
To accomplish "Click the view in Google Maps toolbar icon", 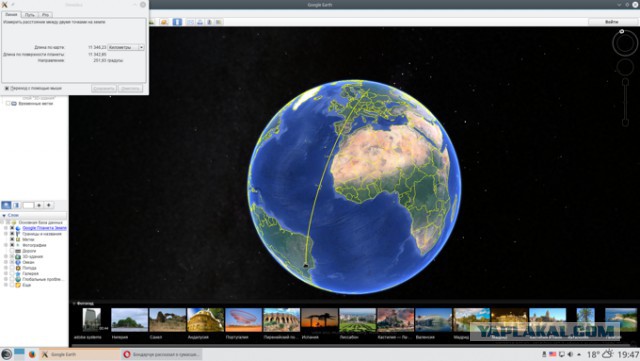I will tap(219, 22).
